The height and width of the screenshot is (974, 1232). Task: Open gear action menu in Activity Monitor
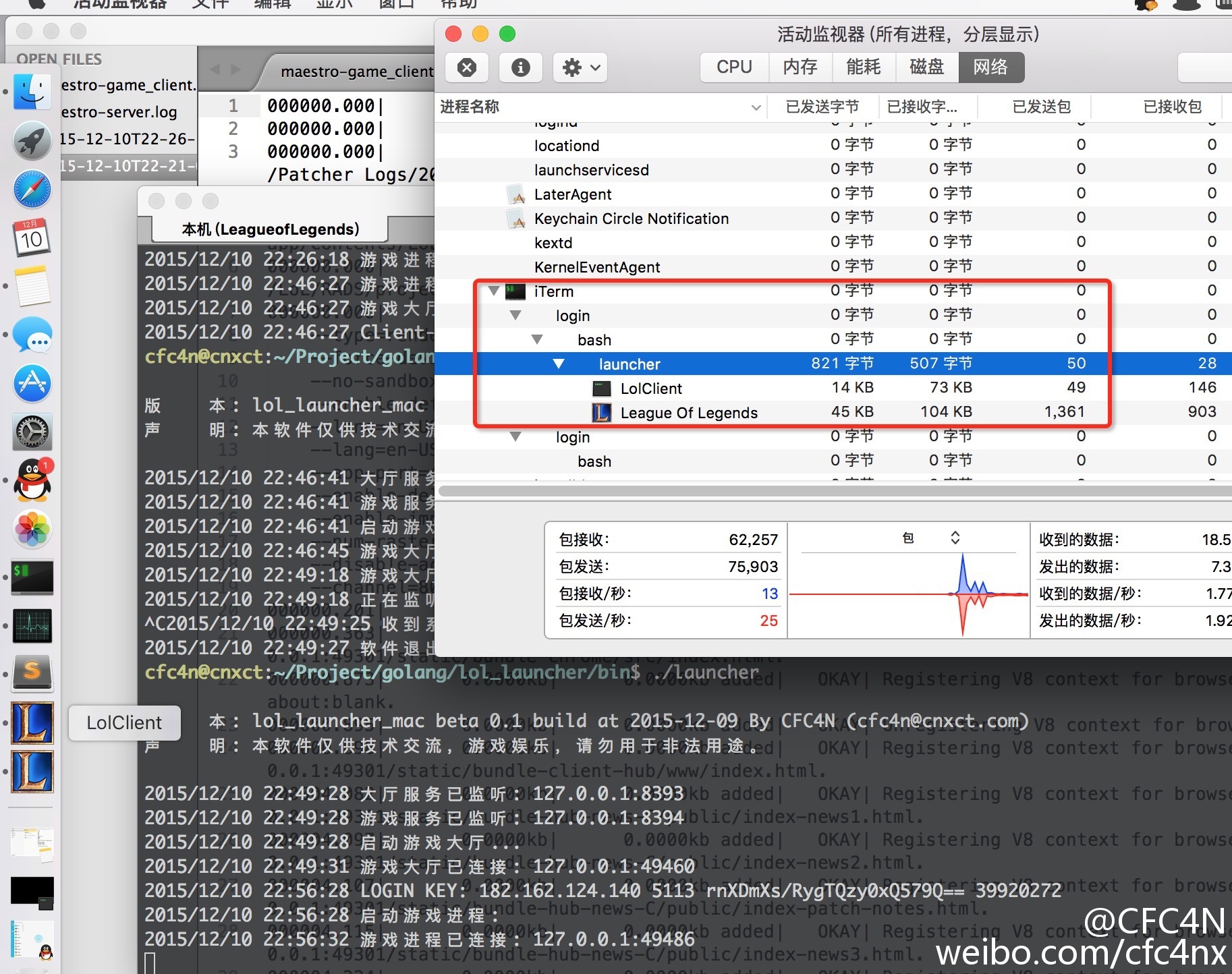coord(581,67)
